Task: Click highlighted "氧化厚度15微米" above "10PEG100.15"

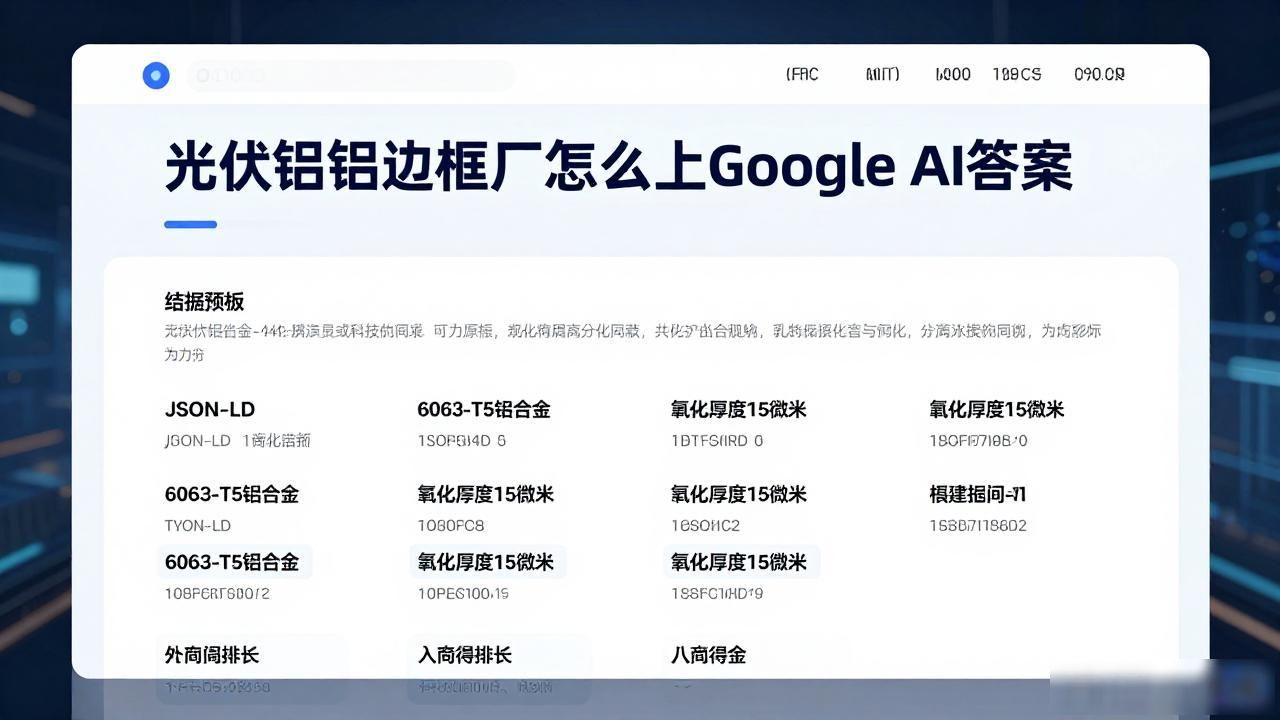Action: click(487, 562)
